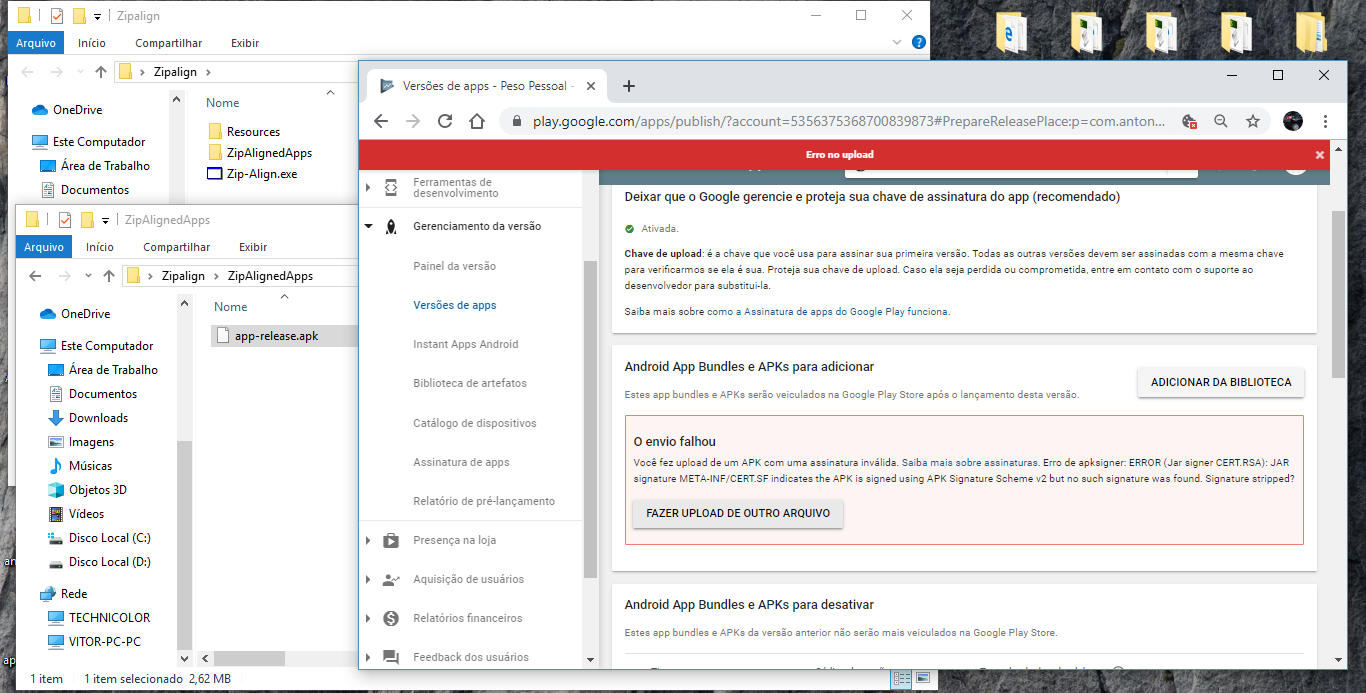This screenshot has width=1366, height=693.
Task: Open Imagens in navigation pane
Action: pyautogui.click(x=91, y=442)
